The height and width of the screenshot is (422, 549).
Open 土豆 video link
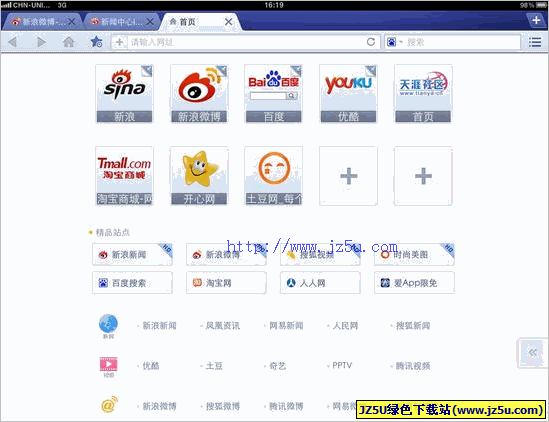pyautogui.click(x=214, y=366)
